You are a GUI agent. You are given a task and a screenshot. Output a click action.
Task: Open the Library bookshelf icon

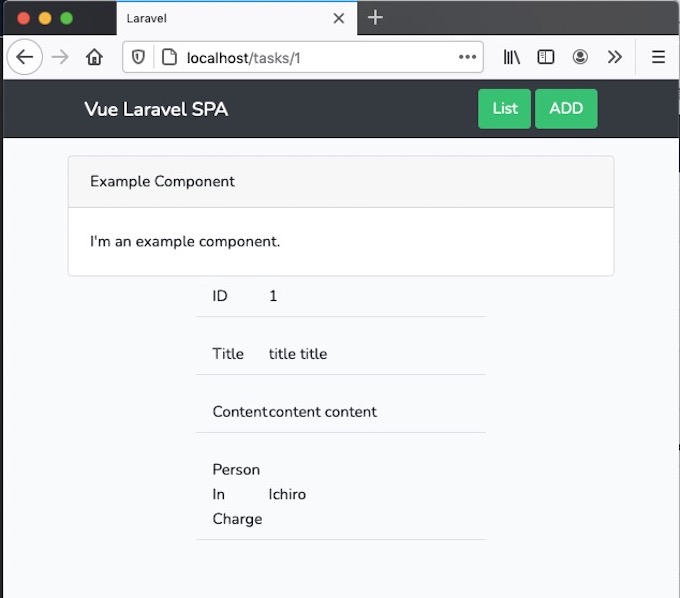point(512,57)
